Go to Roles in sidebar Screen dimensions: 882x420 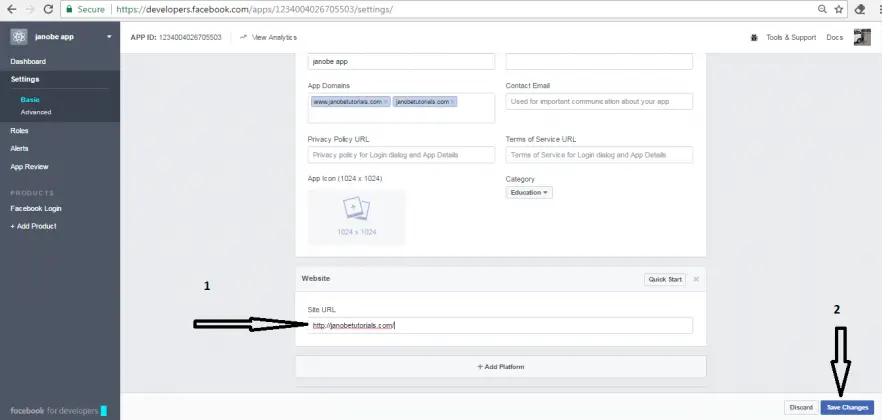tap(19, 130)
